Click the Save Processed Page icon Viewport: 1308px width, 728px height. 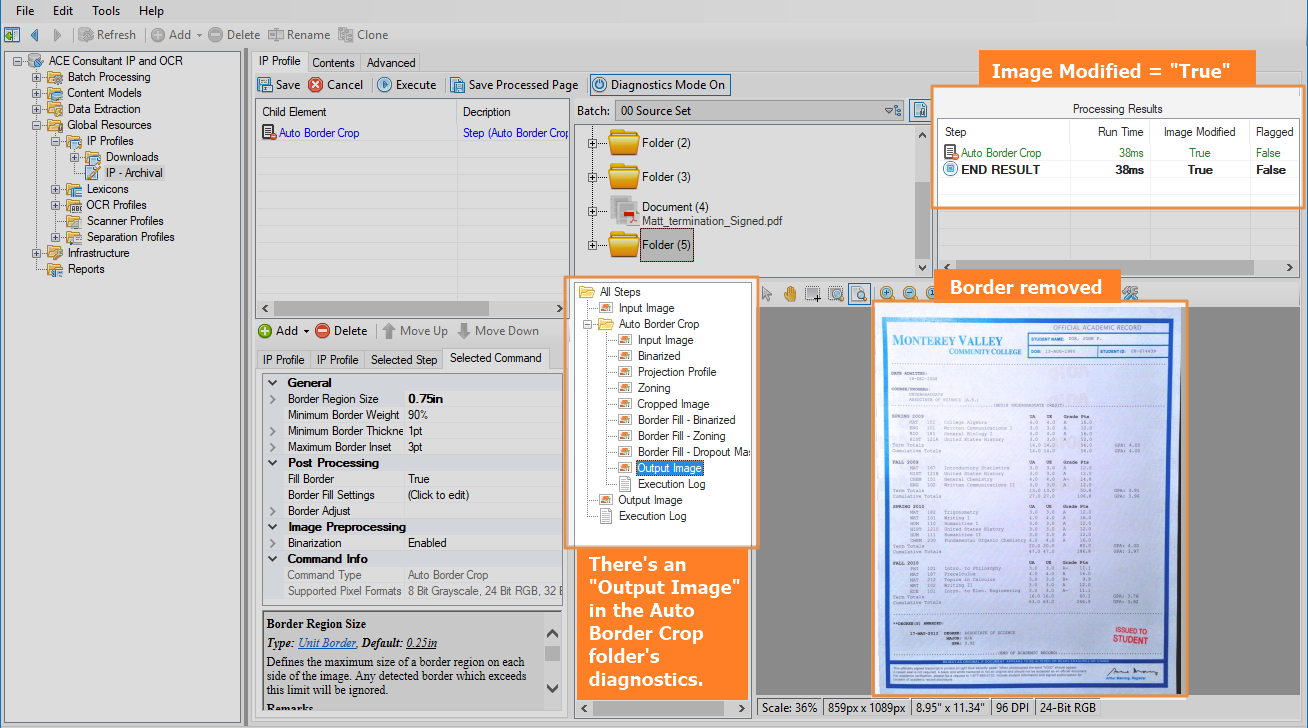tap(457, 85)
